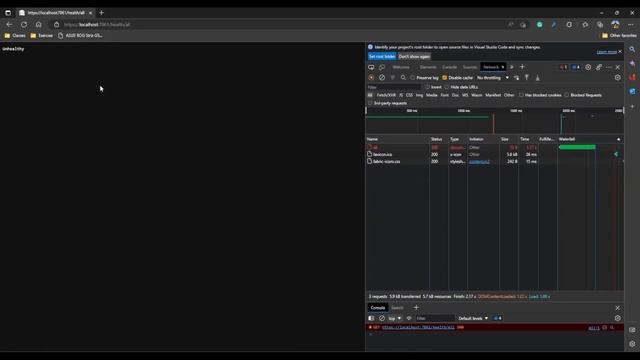
Task: Select the favicon.ico request row
Action: 494,154
